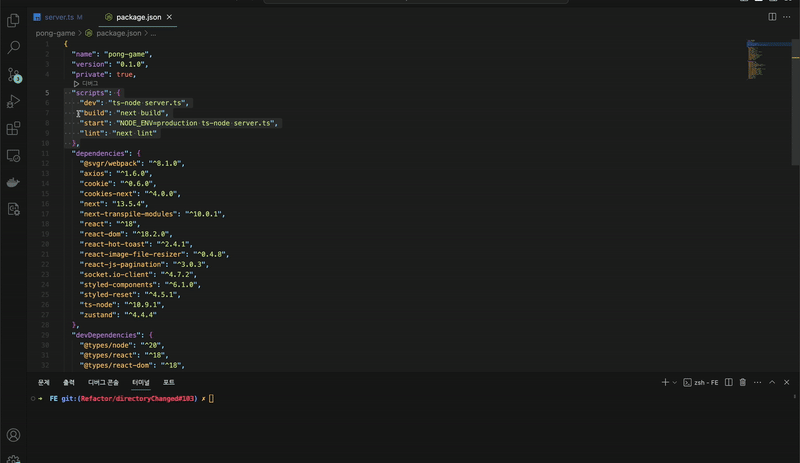
Task: Close the package.json tab
Action: coord(169,17)
